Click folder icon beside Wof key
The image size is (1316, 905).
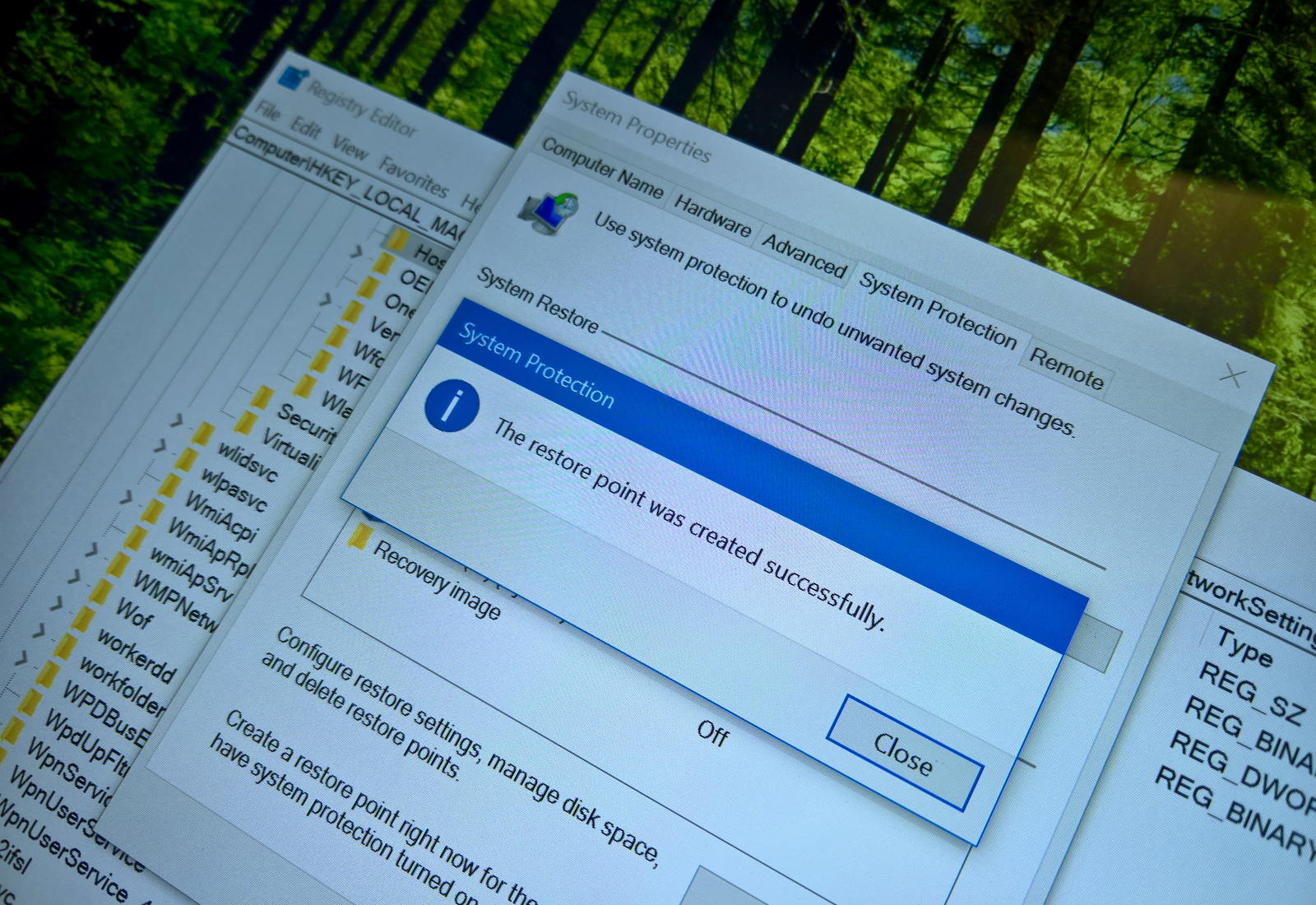point(100,592)
